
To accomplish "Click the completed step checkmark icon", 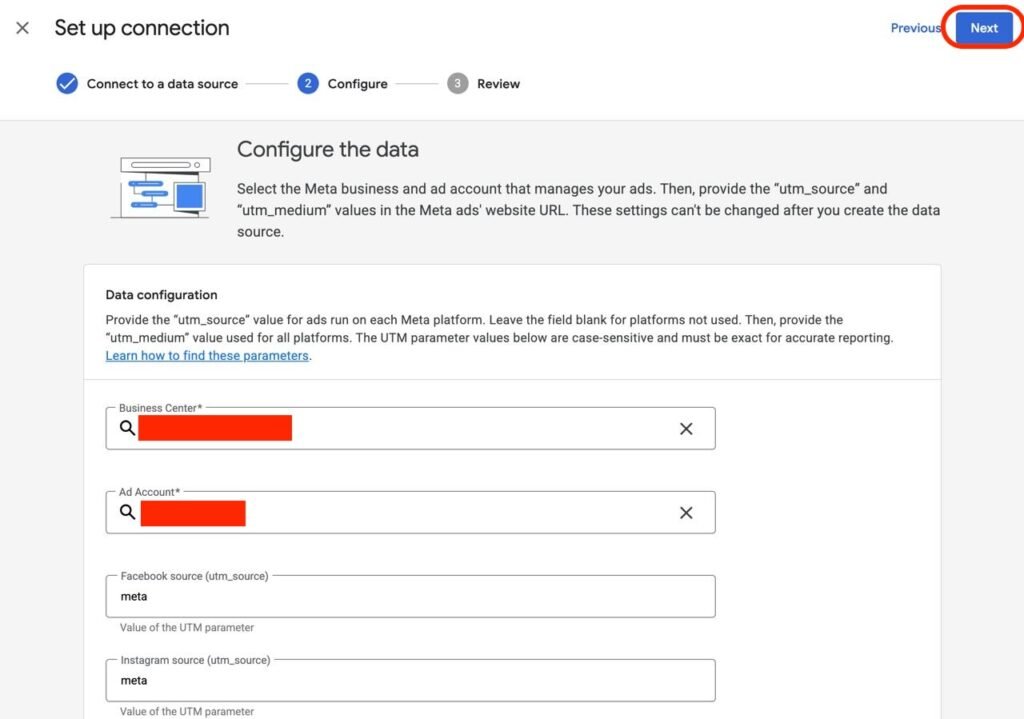I will pyautogui.click(x=67, y=84).
